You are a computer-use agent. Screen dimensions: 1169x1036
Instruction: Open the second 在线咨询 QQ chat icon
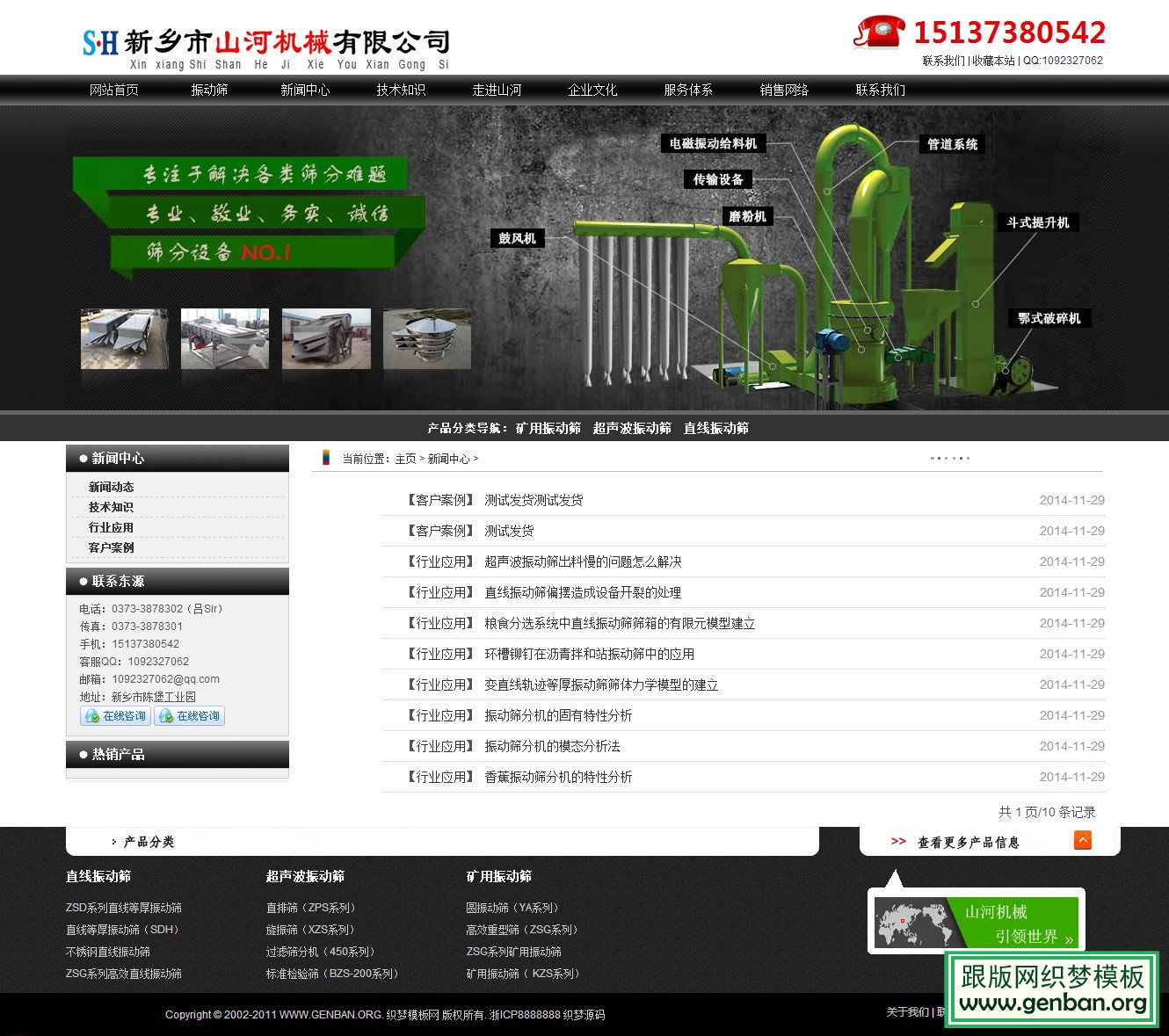click(190, 715)
